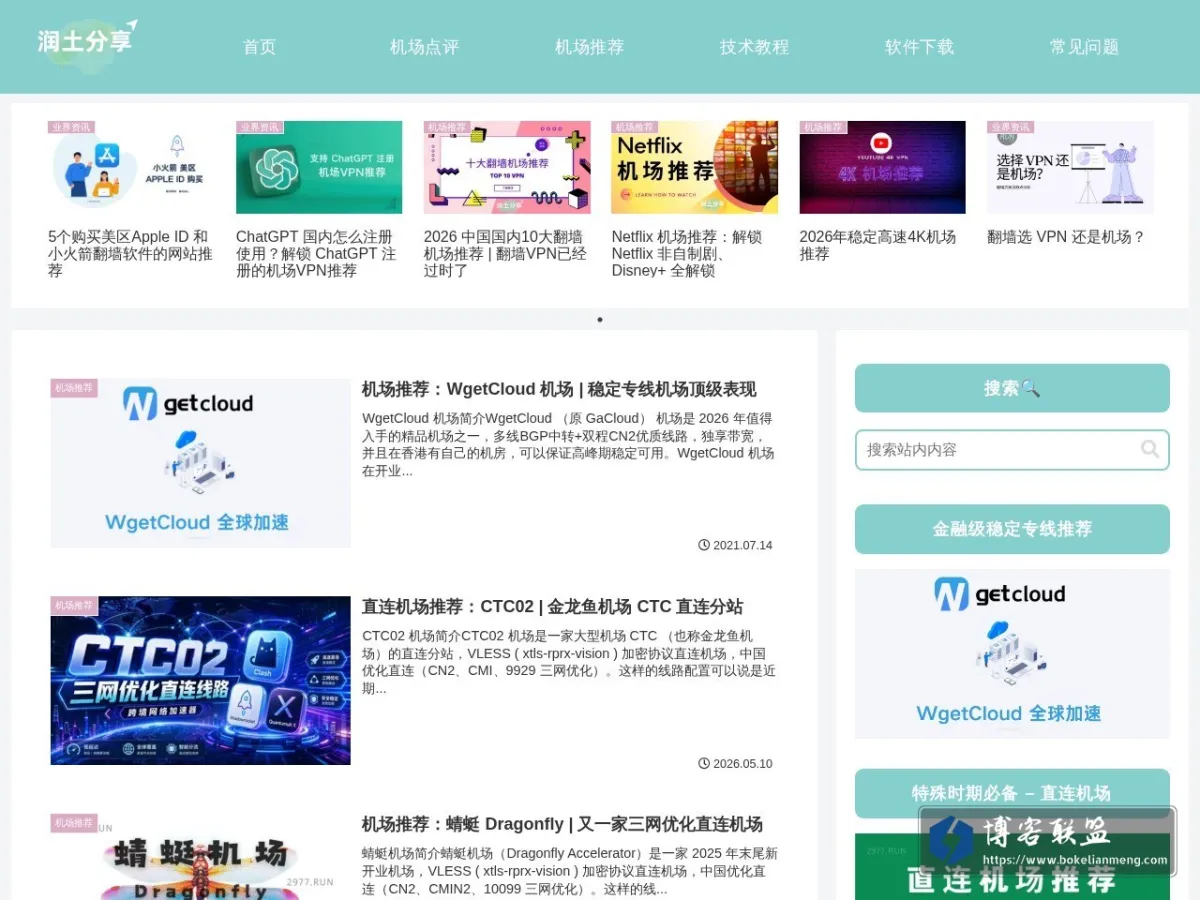Click the 搜索 sidebar heading button
Screen dimensions: 1200x900
[x=1012, y=388]
